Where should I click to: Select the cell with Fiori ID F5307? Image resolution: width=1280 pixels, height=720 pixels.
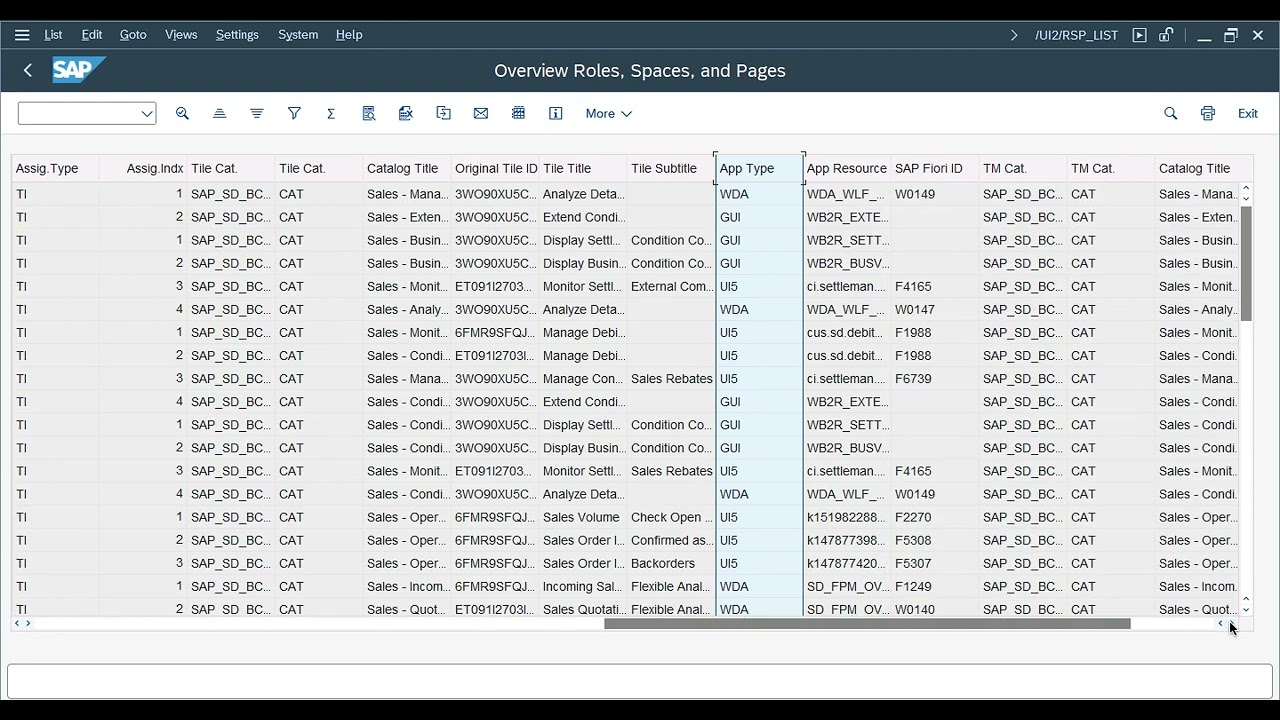click(x=935, y=564)
